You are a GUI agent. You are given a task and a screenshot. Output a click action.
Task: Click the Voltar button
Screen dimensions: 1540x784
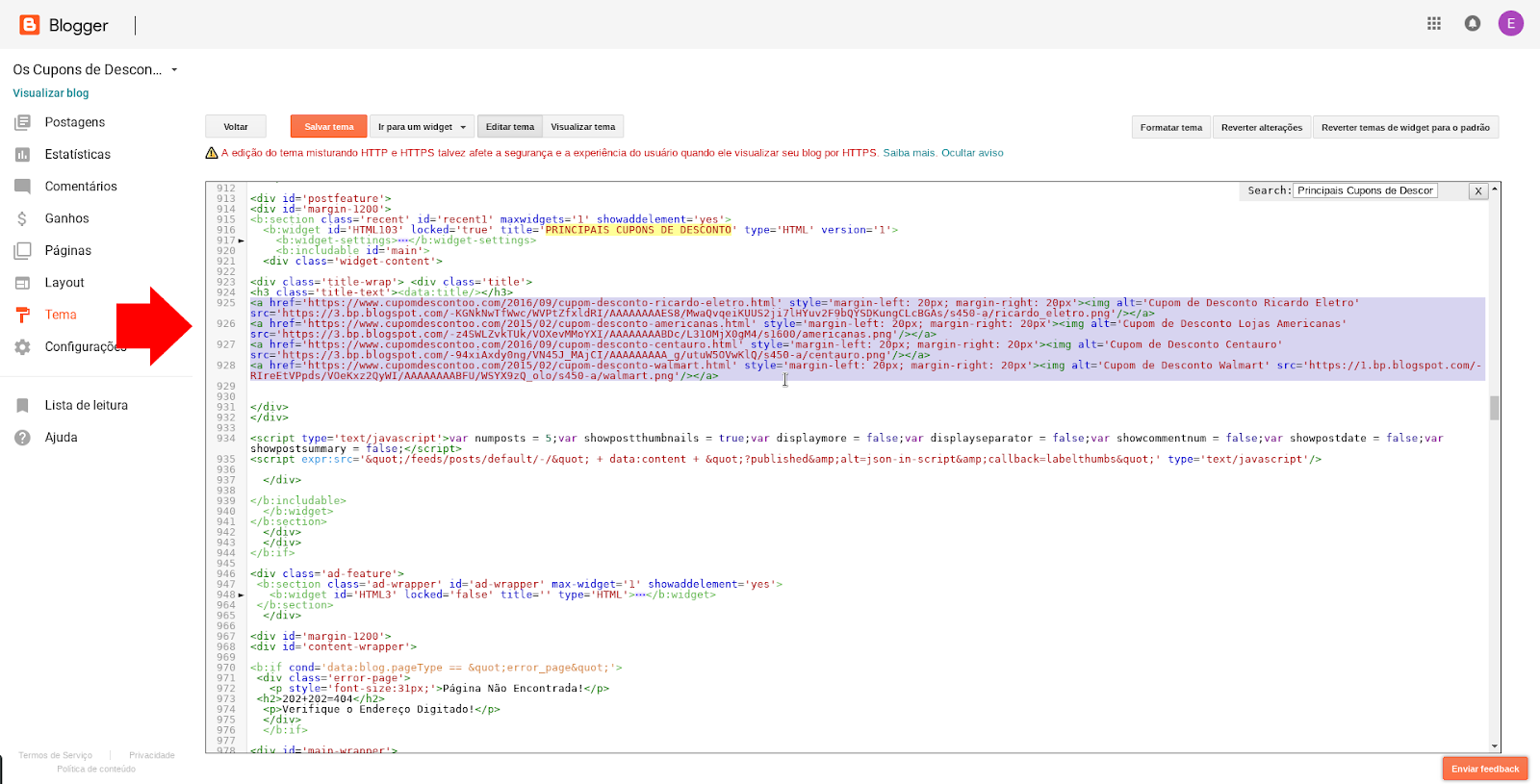coord(236,127)
